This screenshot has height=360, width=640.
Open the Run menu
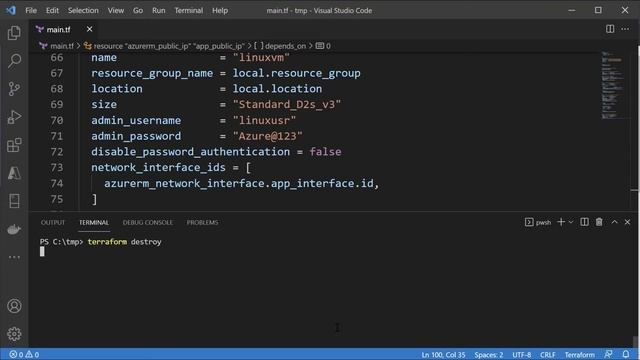pos(158,10)
